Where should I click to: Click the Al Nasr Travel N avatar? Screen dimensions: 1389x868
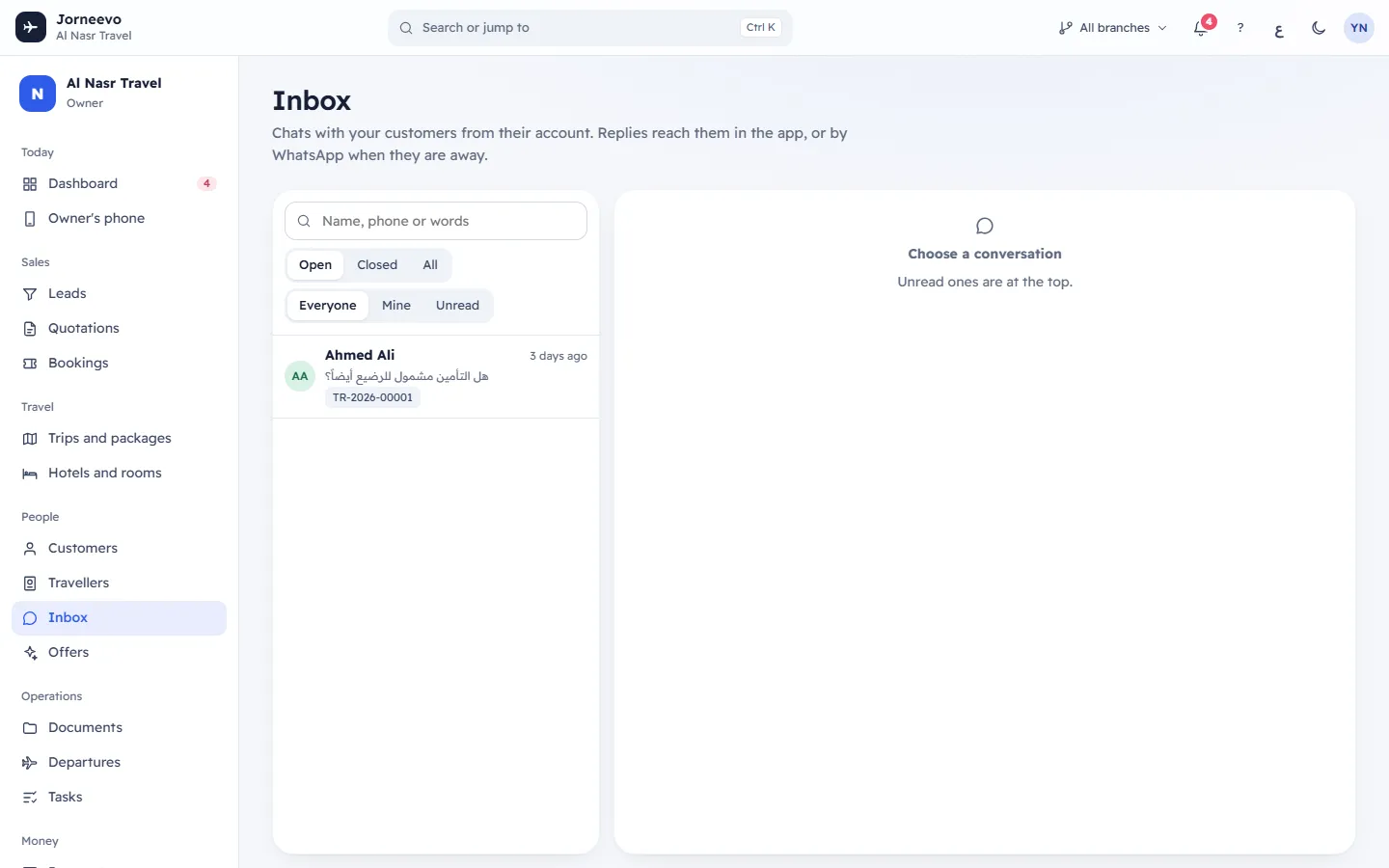click(x=38, y=94)
